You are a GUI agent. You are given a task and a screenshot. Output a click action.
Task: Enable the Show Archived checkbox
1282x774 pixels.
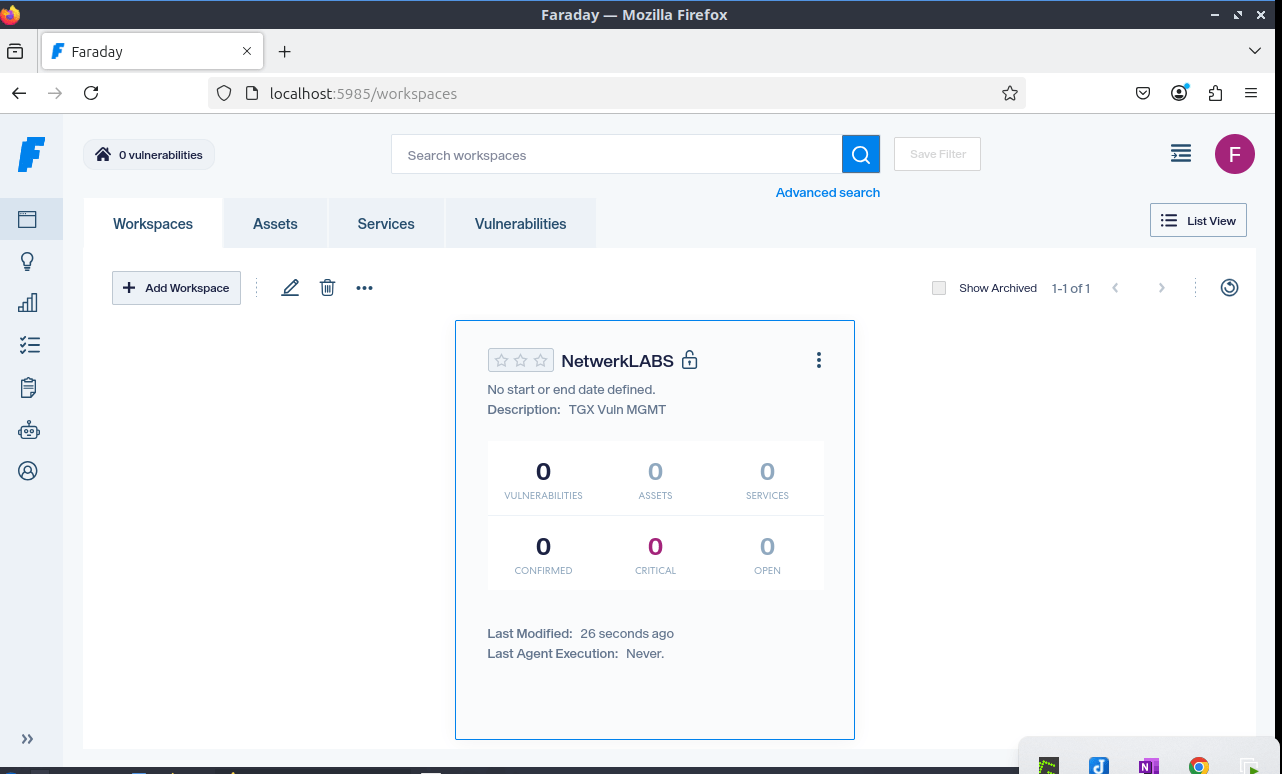[939, 287]
